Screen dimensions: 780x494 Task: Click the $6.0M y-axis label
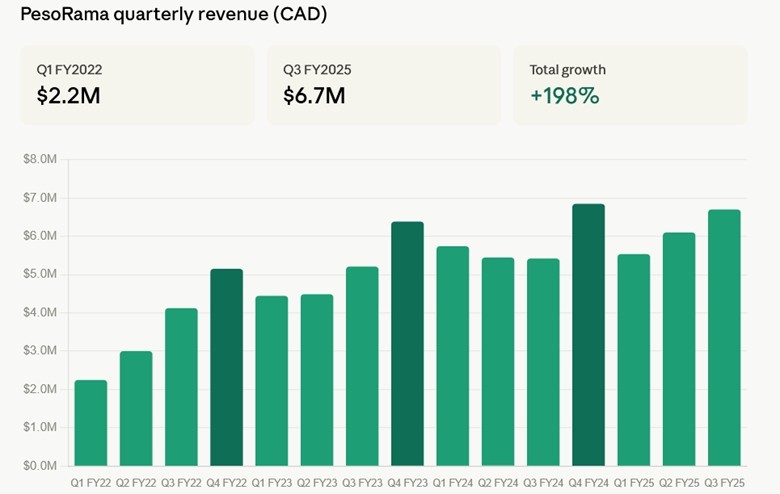40,236
